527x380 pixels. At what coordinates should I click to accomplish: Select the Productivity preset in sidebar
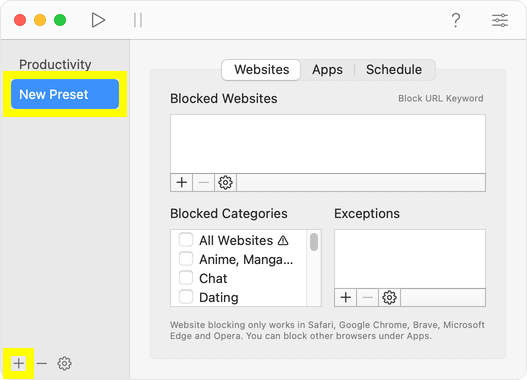[x=55, y=64]
